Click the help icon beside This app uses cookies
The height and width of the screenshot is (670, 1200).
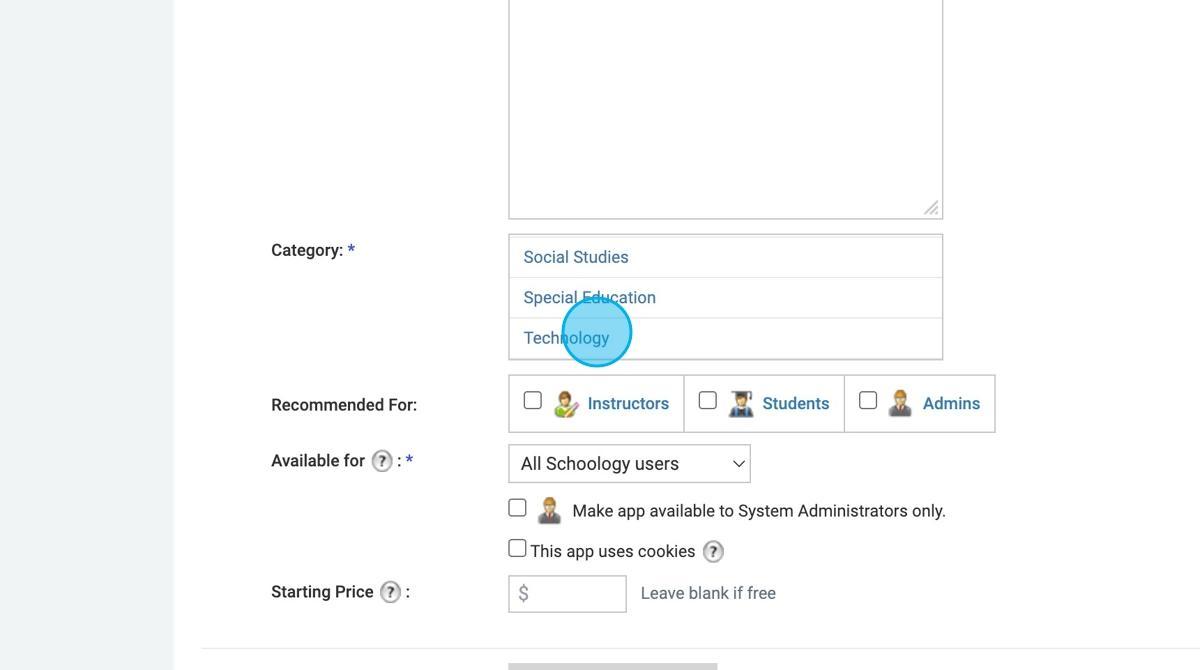pos(713,551)
